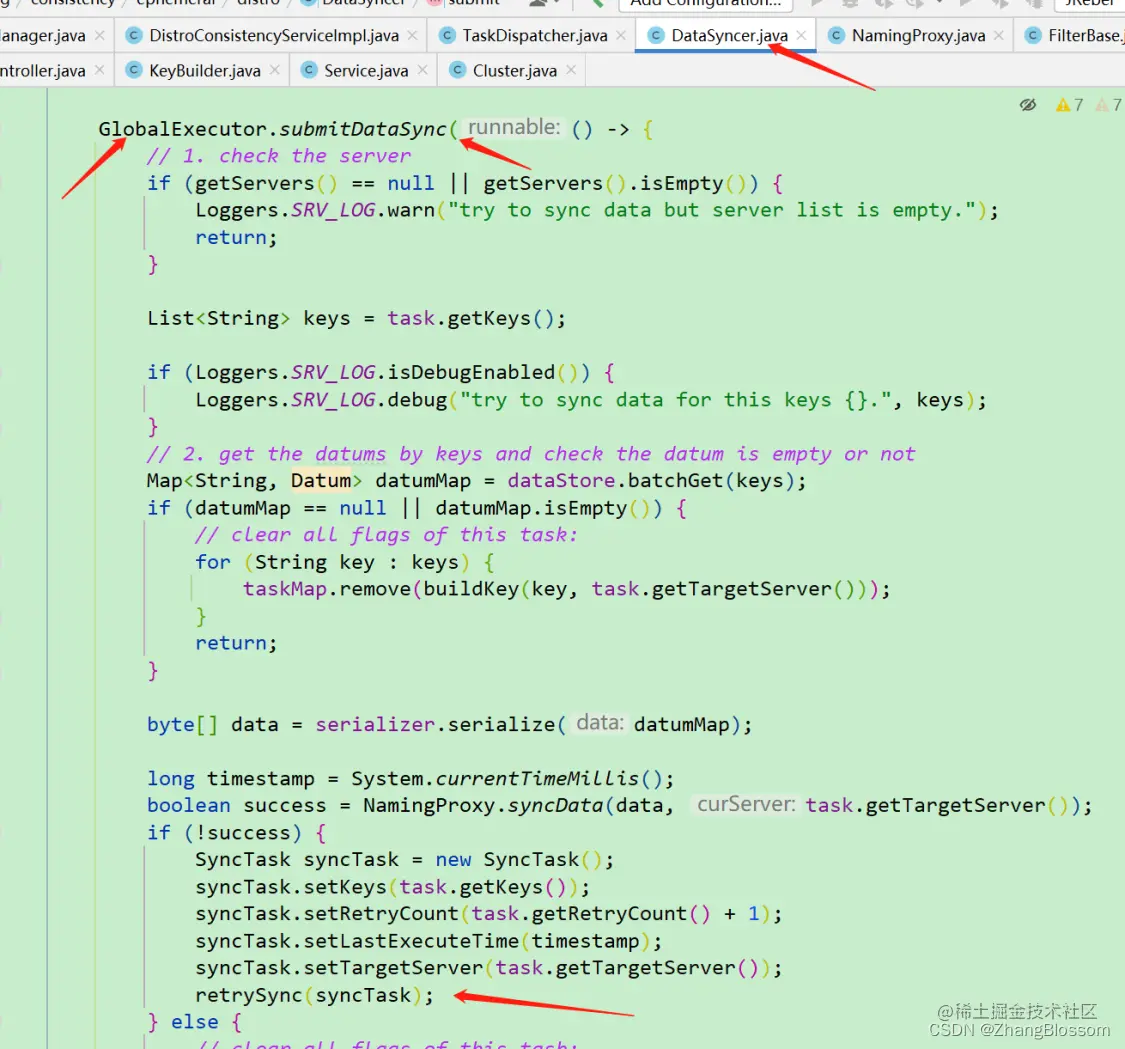
Task: Click the NamingProxy.syncData call
Action: 483,806
